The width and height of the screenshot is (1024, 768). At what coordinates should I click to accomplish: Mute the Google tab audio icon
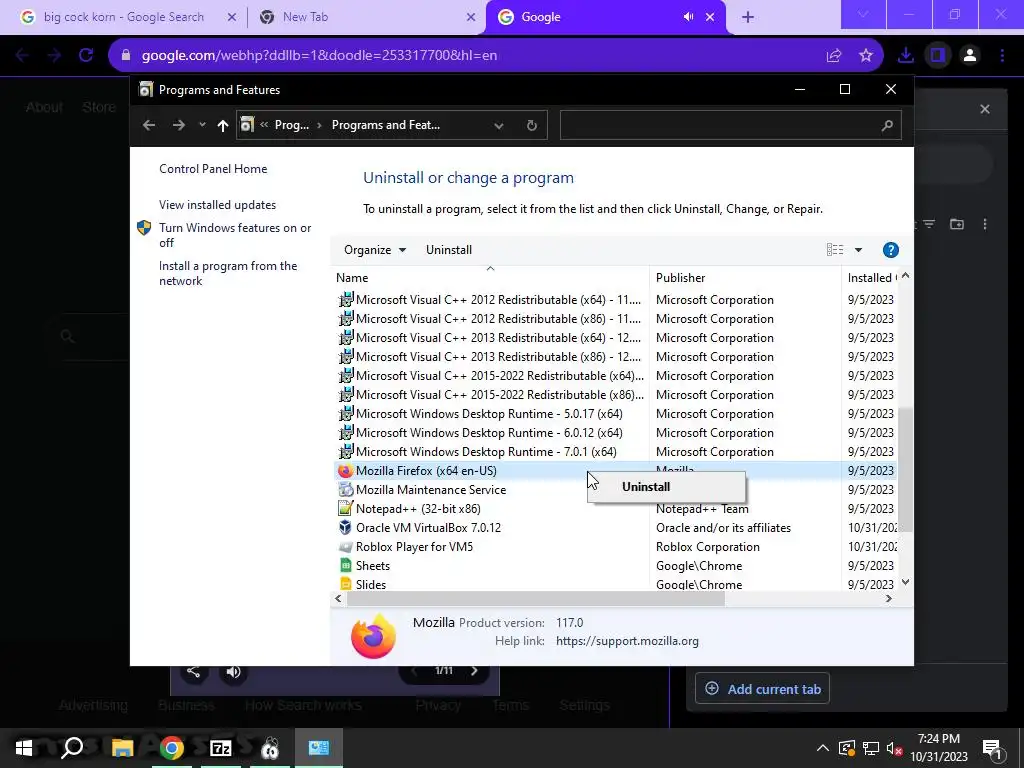(688, 17)
